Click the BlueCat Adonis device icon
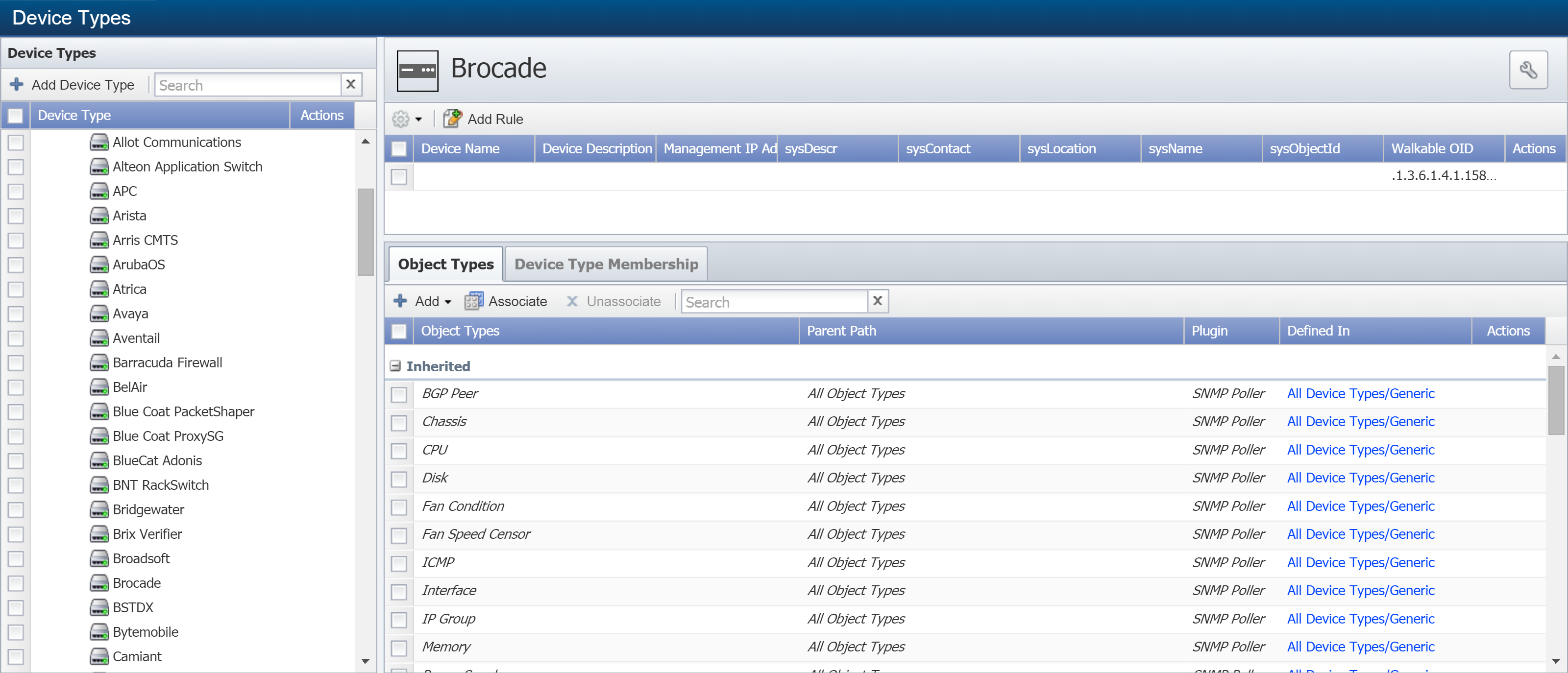 [99, 460]
